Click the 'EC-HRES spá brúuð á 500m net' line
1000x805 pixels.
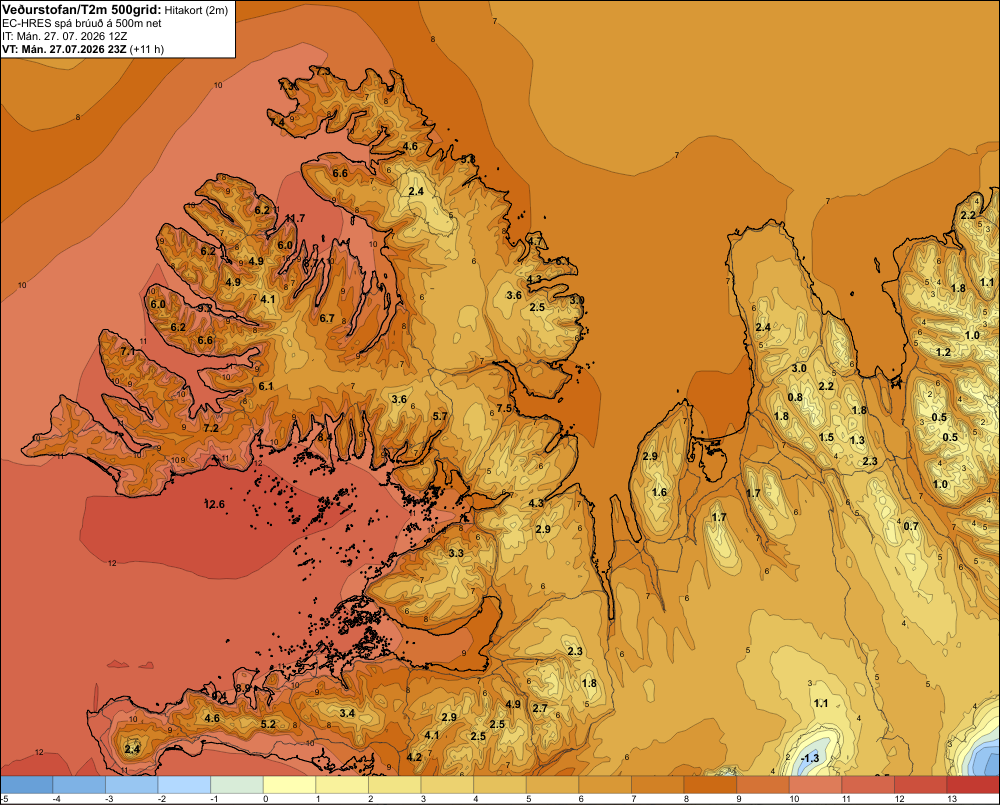coord(82,23)
